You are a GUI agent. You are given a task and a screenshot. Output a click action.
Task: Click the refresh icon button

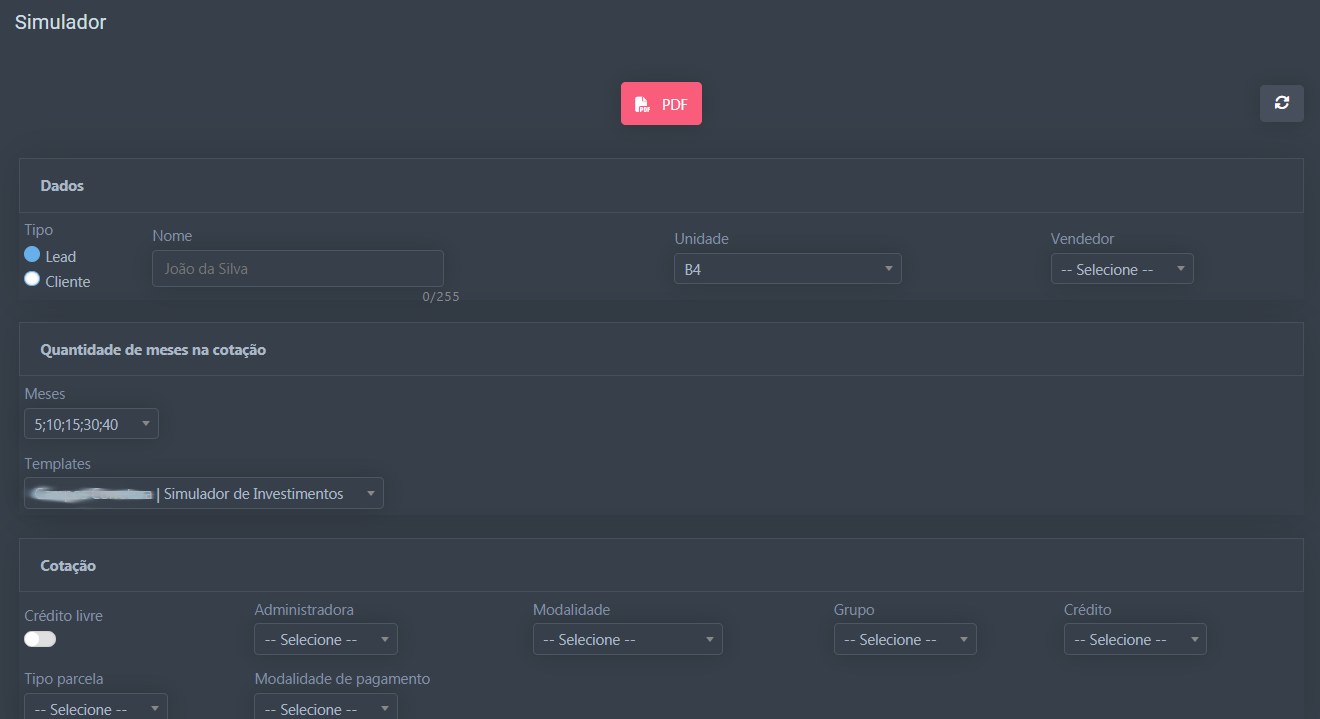[1281, 103]
